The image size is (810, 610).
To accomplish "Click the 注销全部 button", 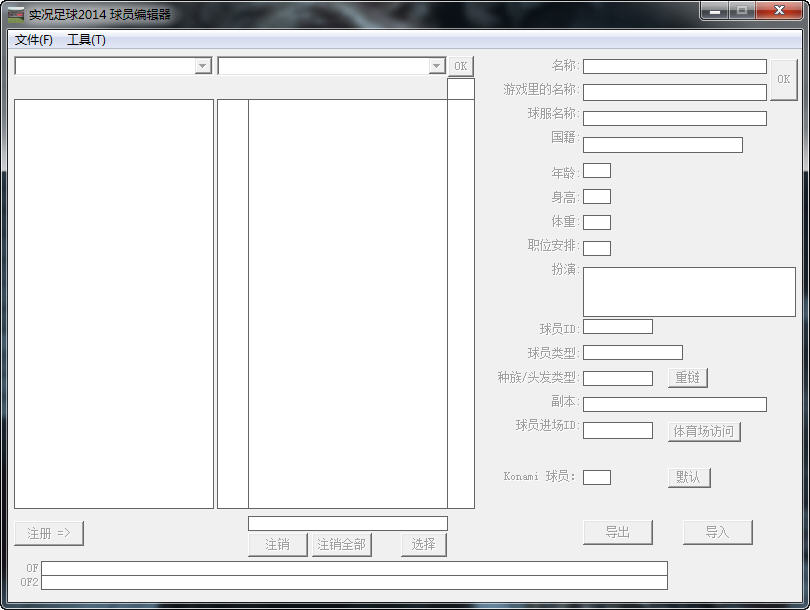I will [x=341, y=544].
